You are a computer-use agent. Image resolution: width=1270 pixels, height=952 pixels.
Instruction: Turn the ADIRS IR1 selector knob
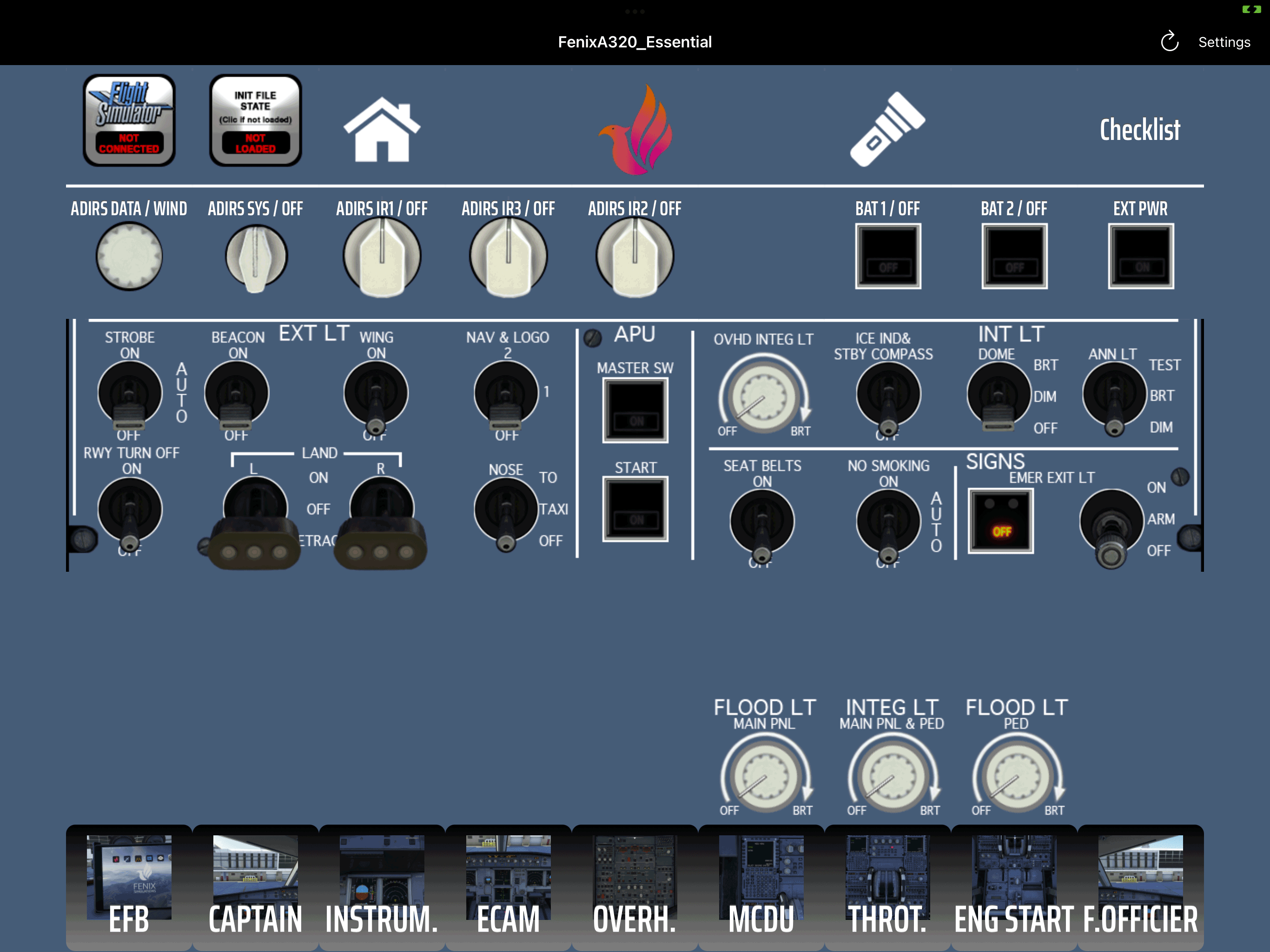[x=382, y=256]
